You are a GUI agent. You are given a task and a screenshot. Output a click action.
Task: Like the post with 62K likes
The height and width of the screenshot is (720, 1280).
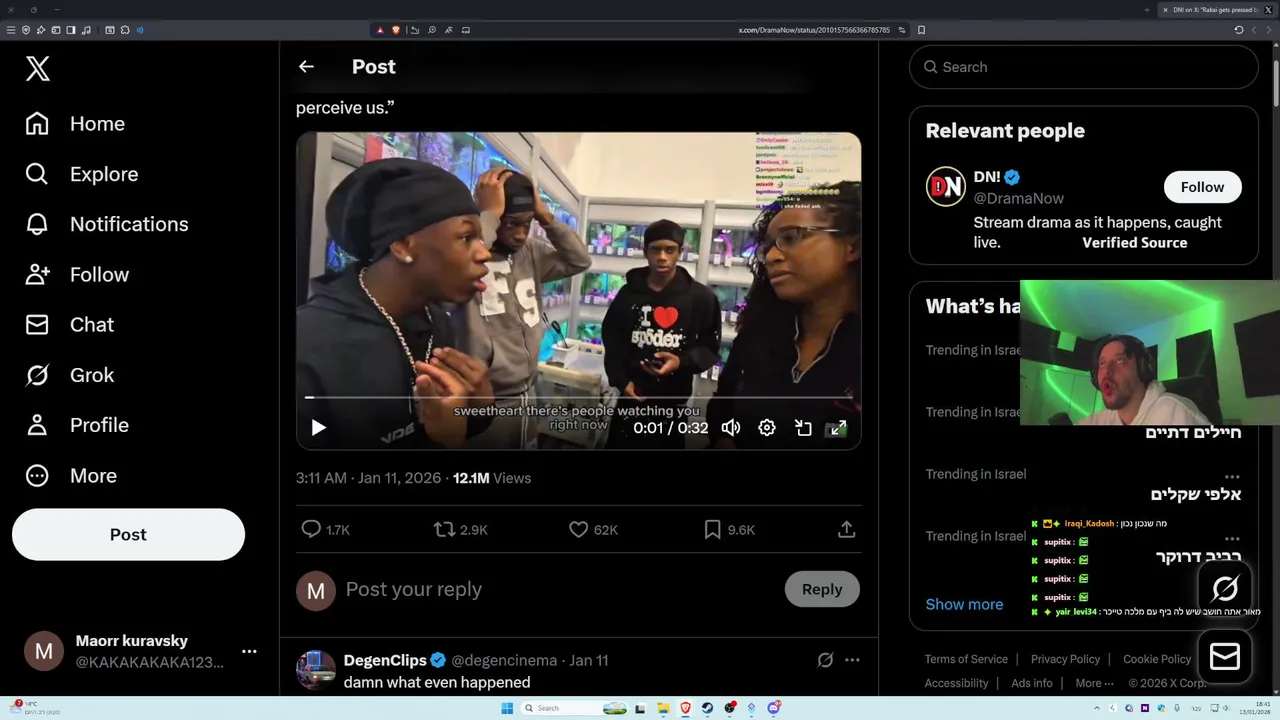pos(594,529)
